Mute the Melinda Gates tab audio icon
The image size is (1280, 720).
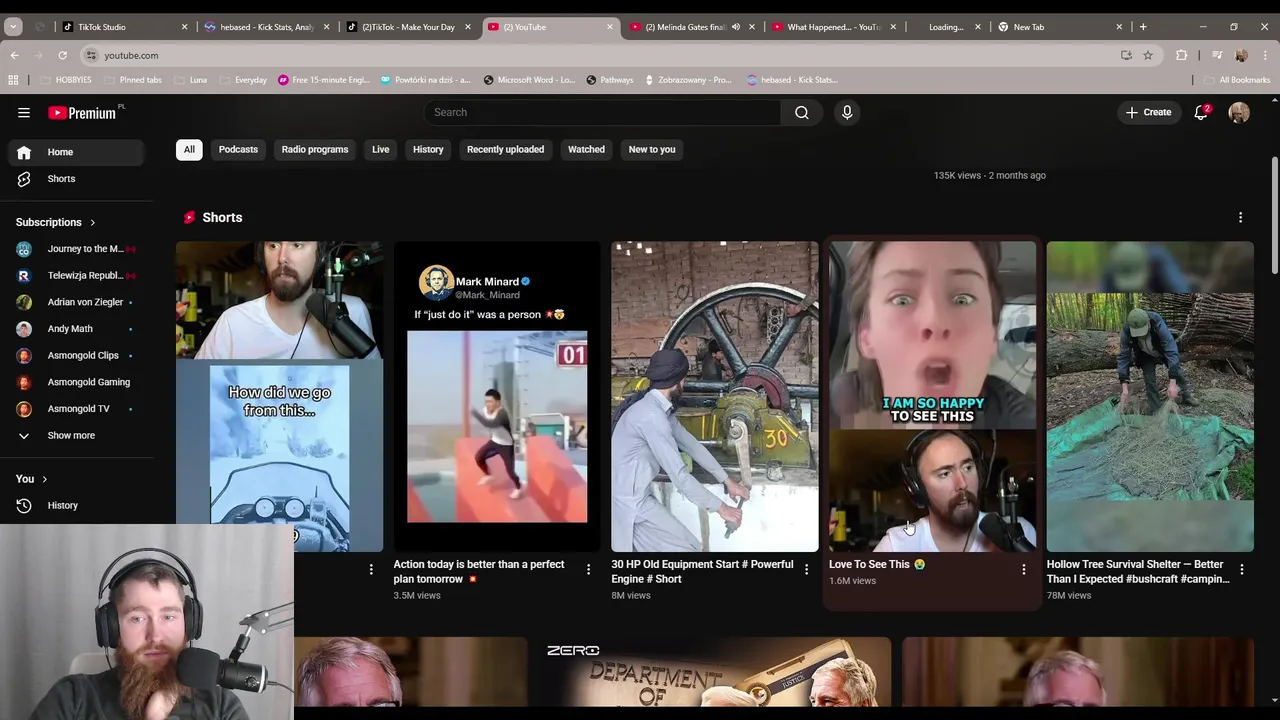point(736,27)
